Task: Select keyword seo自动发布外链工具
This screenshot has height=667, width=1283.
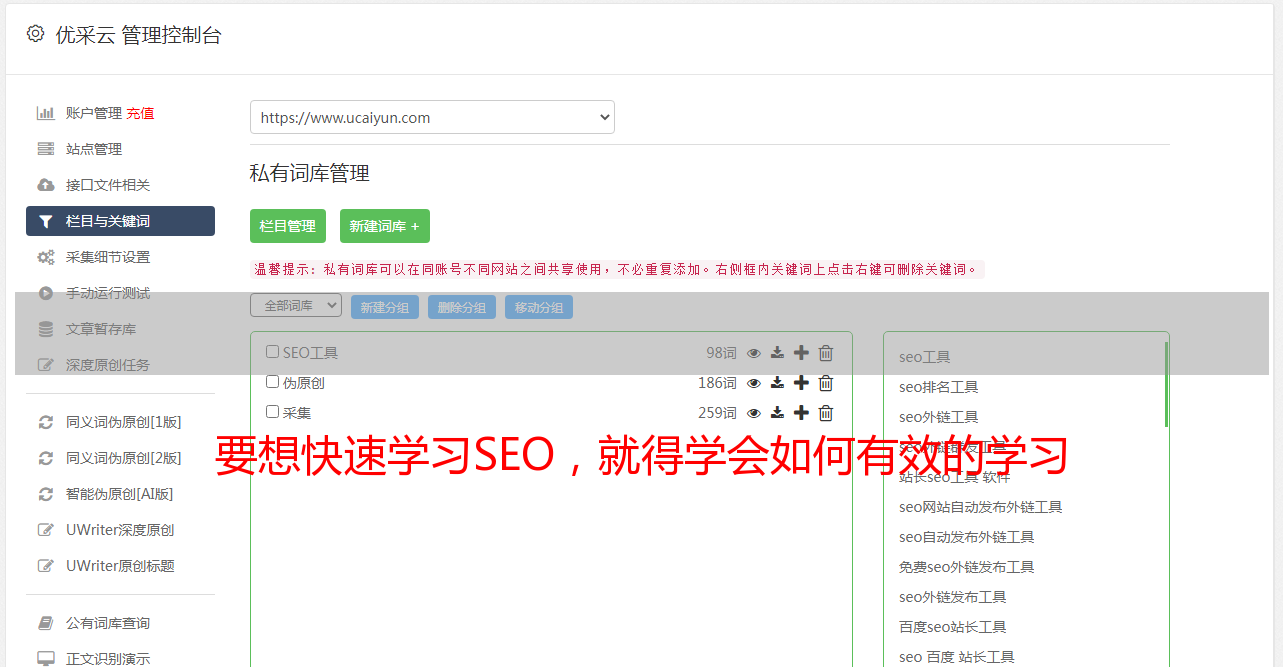Action: click(967, 537)
